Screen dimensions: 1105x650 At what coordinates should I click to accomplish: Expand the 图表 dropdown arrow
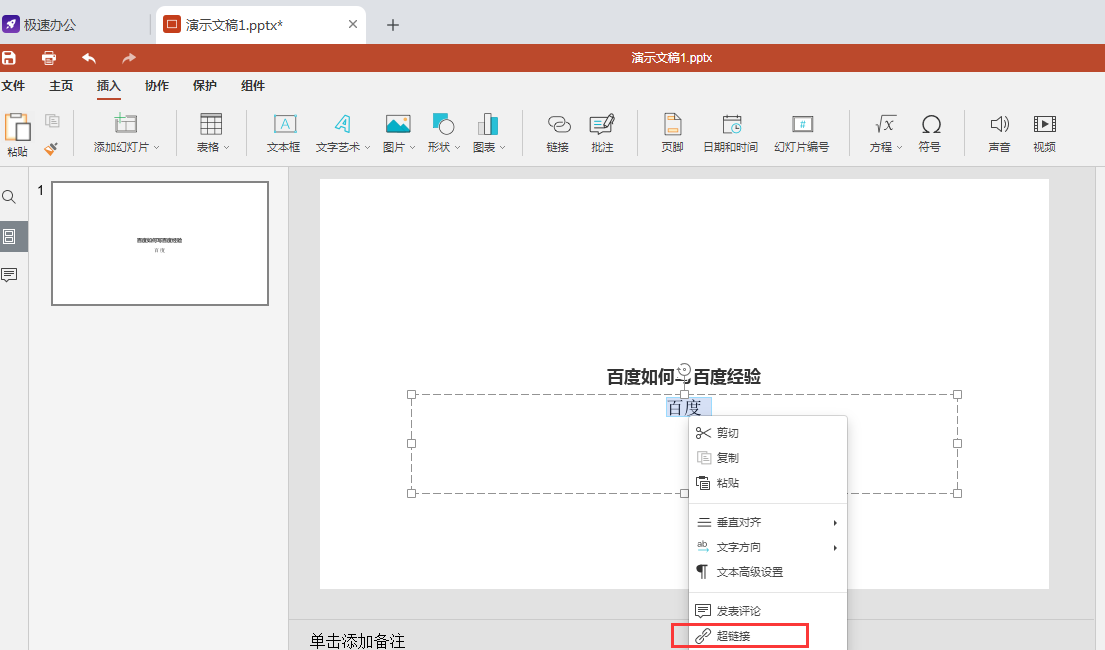(x=502, y=147)
